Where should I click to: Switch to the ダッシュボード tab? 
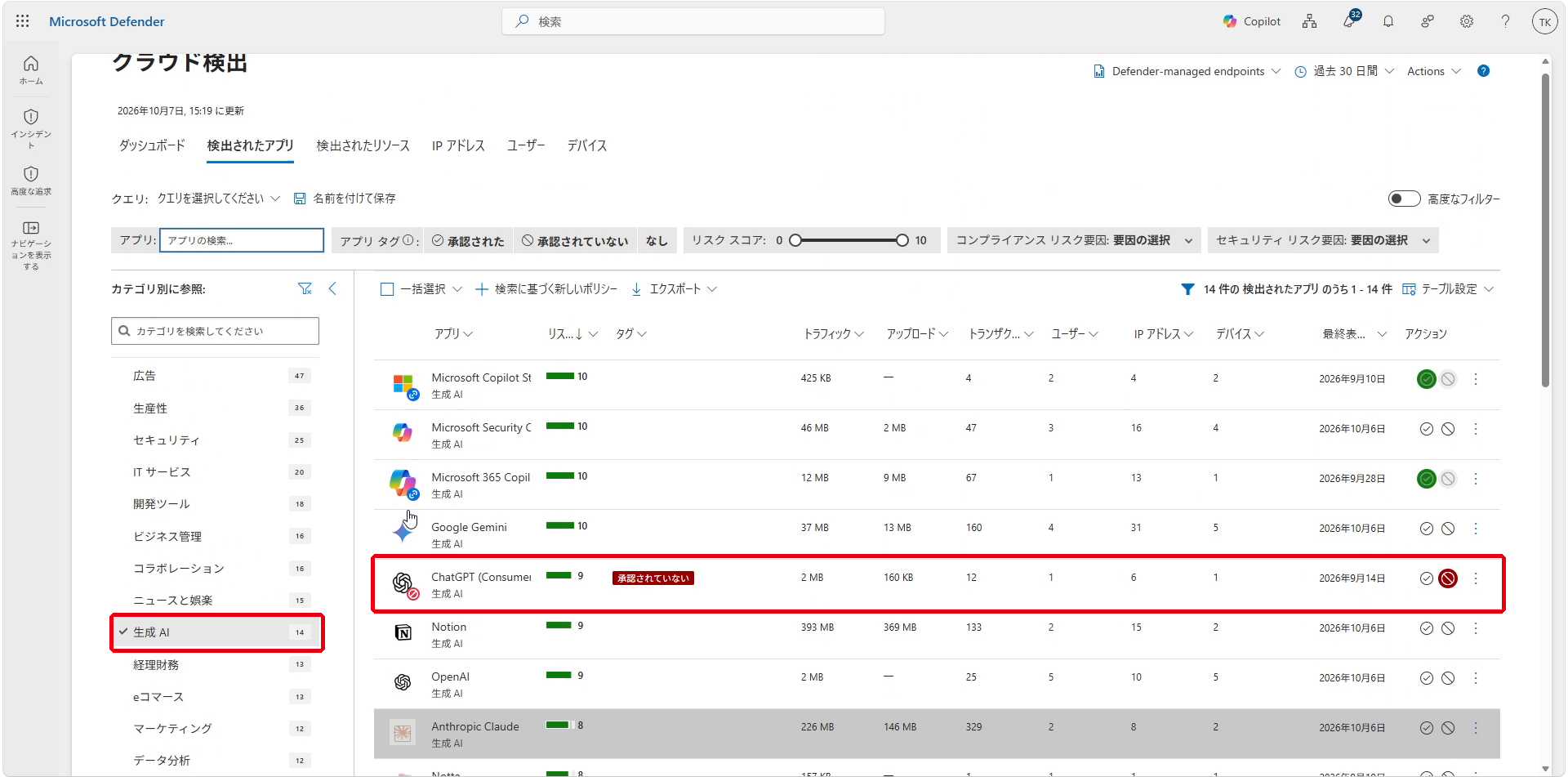pyautogui.click(x=152, y=145)
